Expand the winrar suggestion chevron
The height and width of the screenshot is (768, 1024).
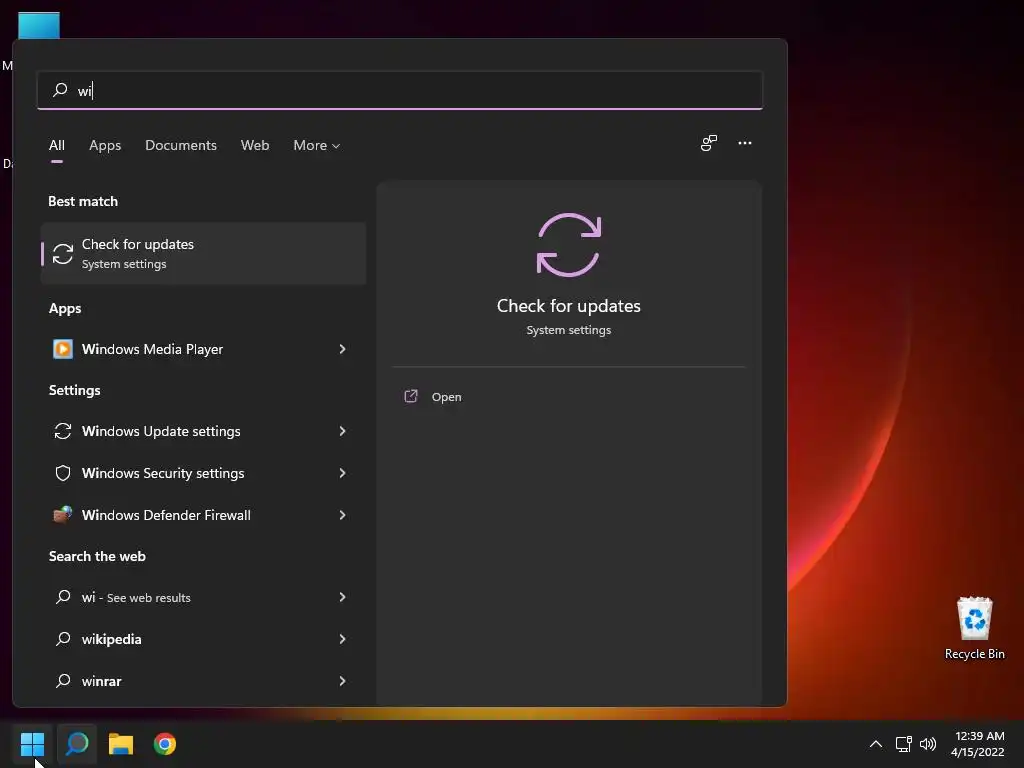click(342, 681)
